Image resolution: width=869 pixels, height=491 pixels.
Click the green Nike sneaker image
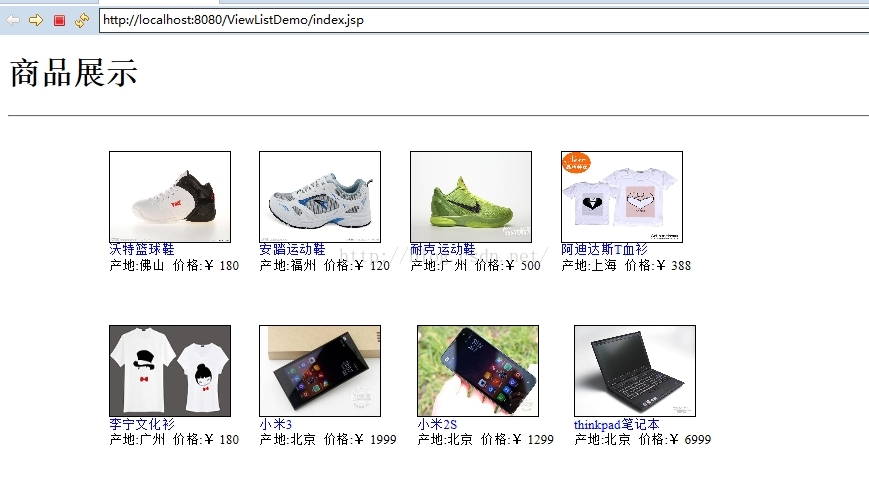[x=471, y=197]
